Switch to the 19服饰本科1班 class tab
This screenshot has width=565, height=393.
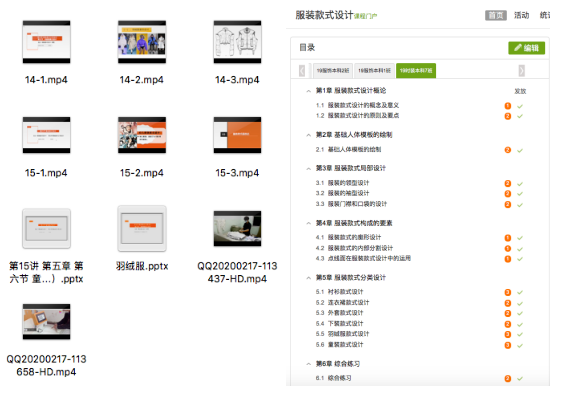click(374, 71)
